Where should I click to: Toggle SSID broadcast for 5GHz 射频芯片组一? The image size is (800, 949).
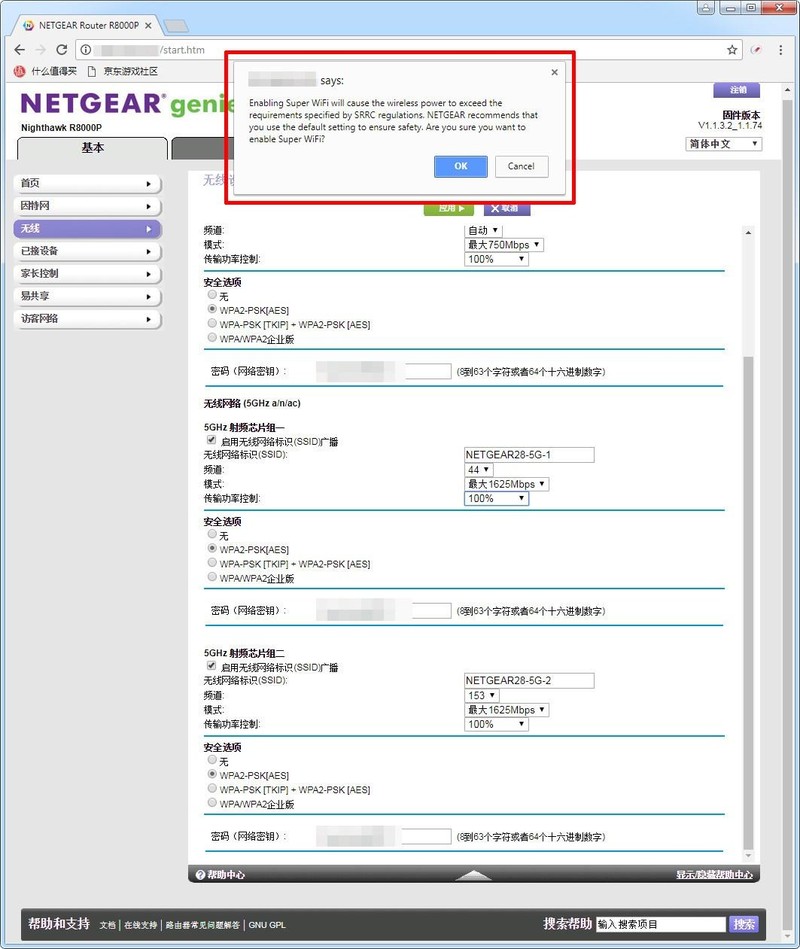click(x=211, y=440)
